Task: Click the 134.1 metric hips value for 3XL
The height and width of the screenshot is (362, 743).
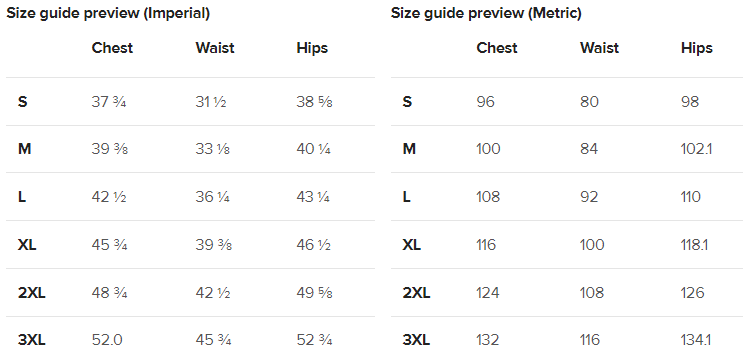Action: 696,340
